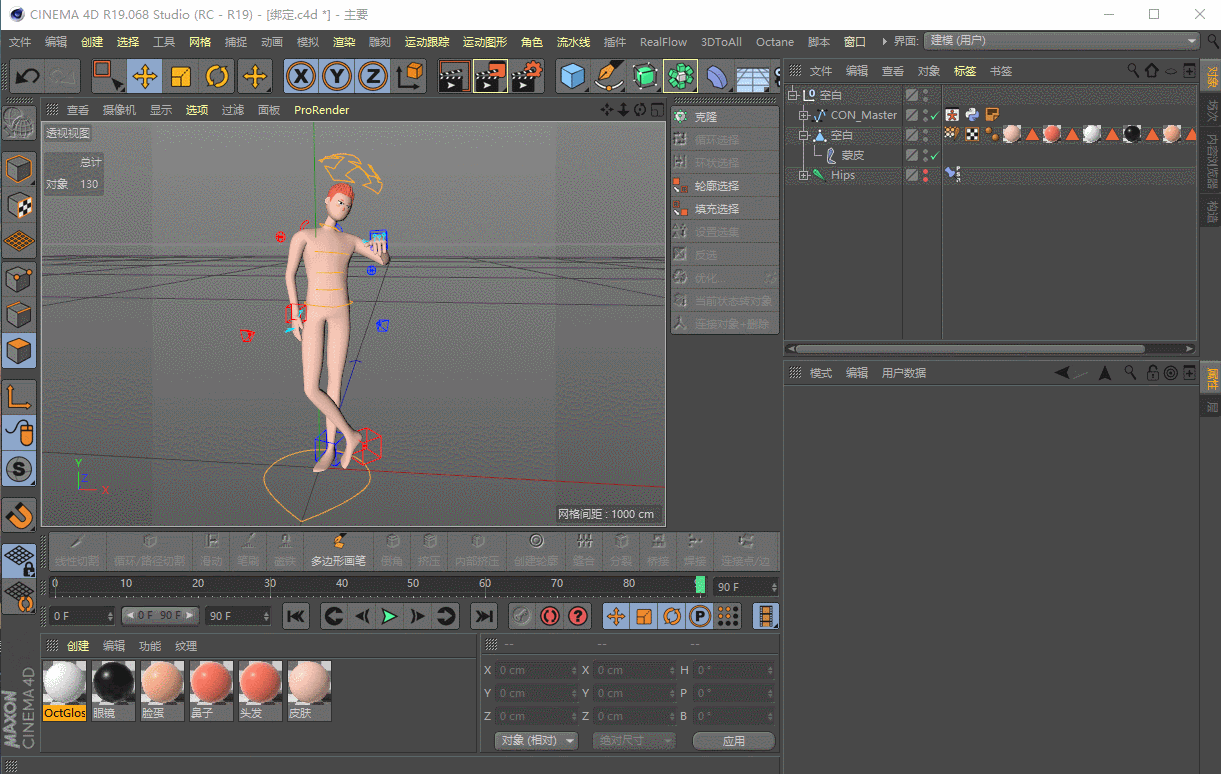Click the Autokeying red circle icon

click(549, 616)
